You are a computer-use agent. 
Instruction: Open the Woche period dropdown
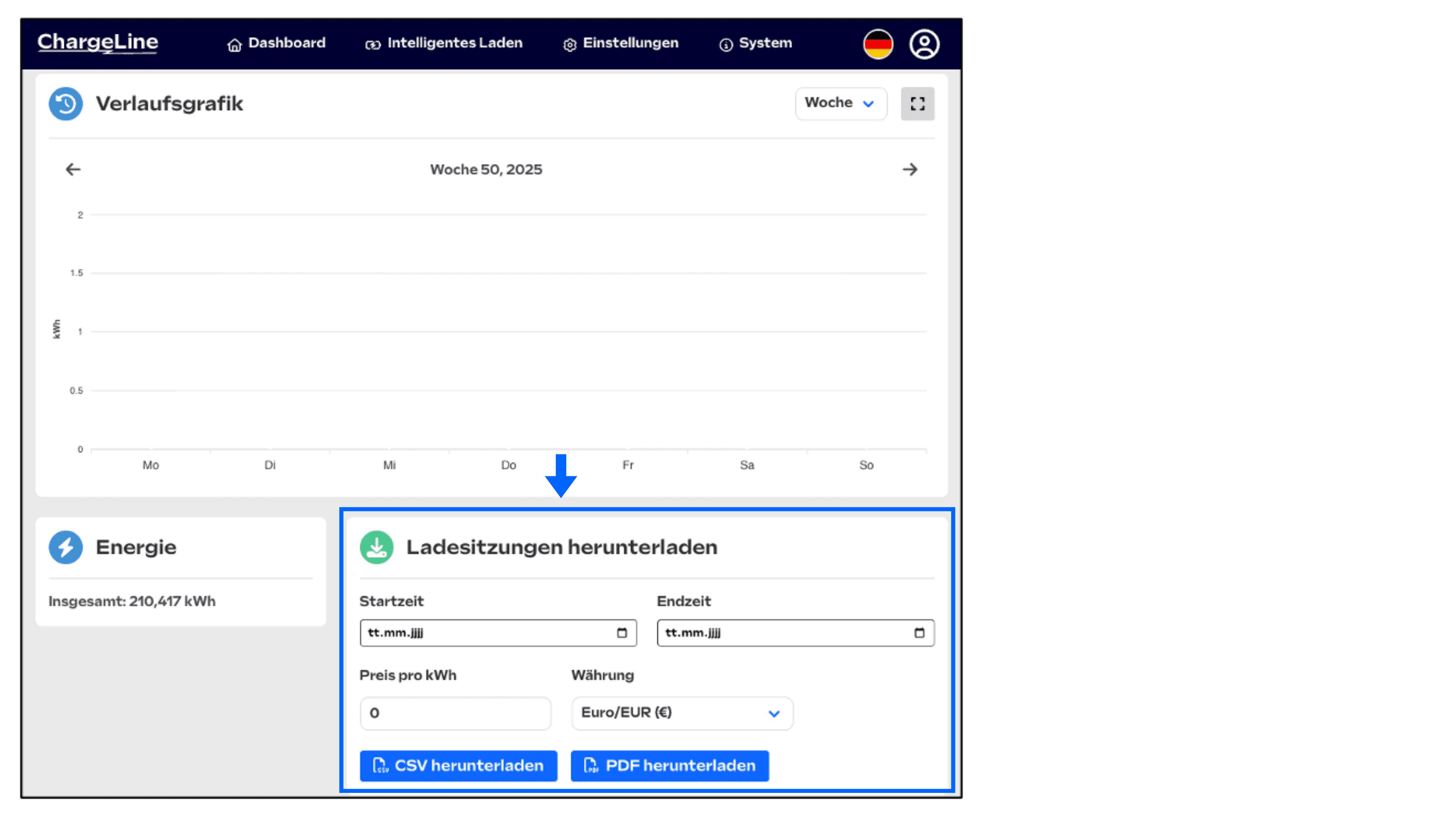pos(841,104)
